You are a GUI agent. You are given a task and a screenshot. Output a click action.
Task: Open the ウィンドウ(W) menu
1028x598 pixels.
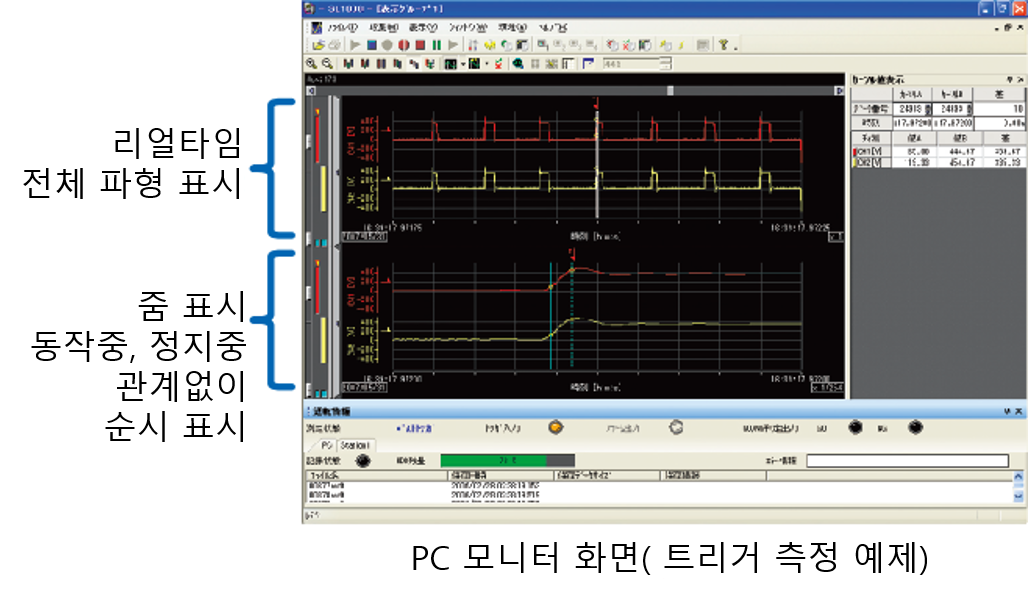click(x=468, y=28)
